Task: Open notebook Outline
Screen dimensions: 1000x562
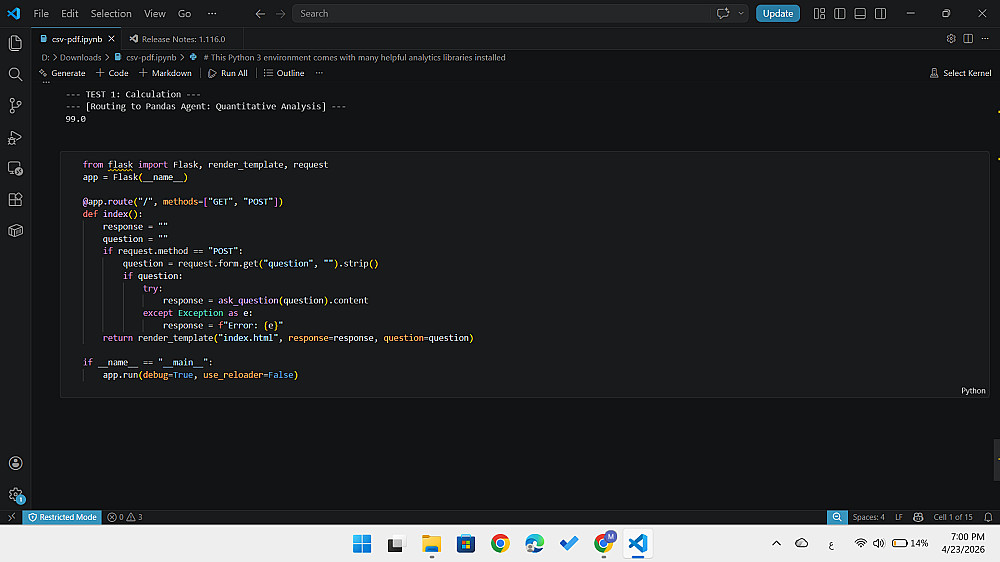Action: 284,73
